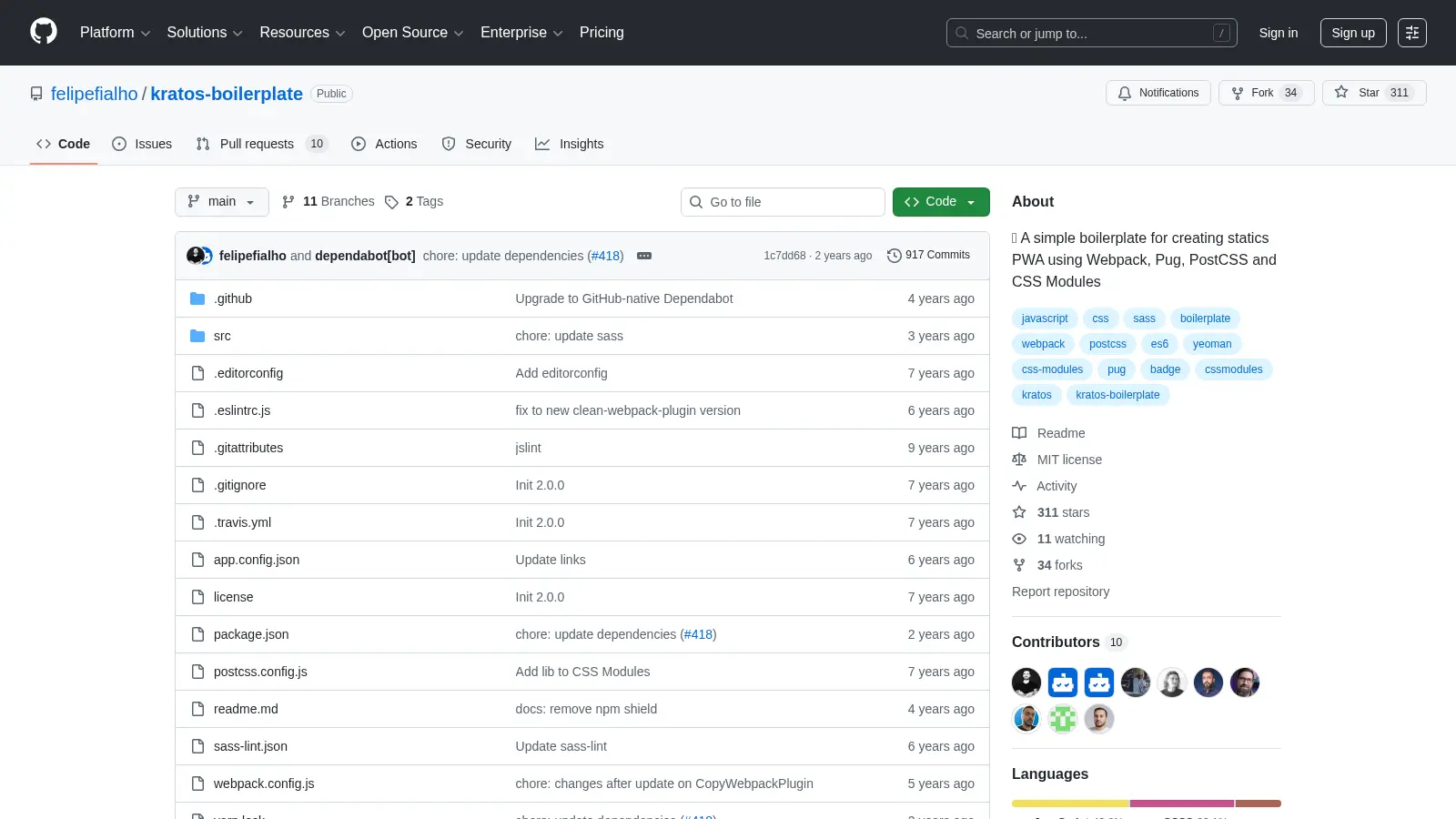Screen dimensions: 1456x819
Task: Open the .github folder icon
Action: (197, 298)
